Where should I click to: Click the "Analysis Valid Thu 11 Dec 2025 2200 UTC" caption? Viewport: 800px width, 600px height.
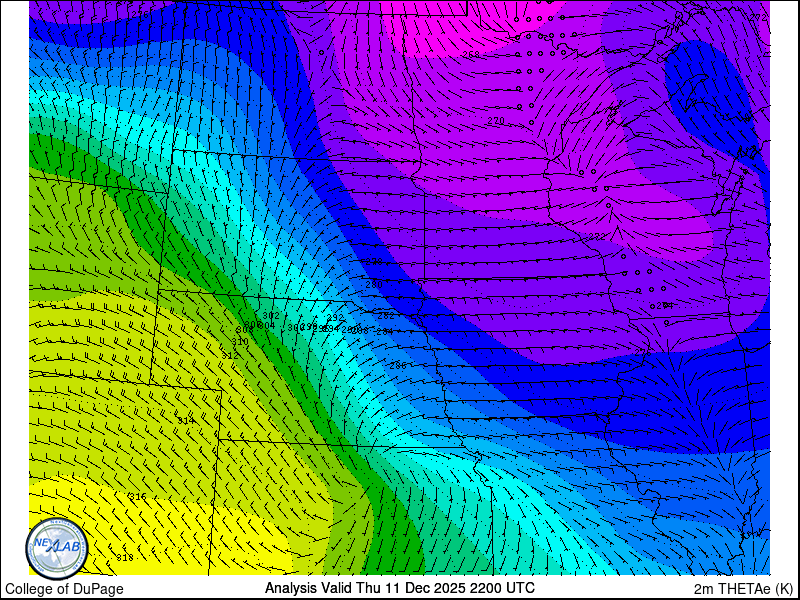(x=399, y=588)
